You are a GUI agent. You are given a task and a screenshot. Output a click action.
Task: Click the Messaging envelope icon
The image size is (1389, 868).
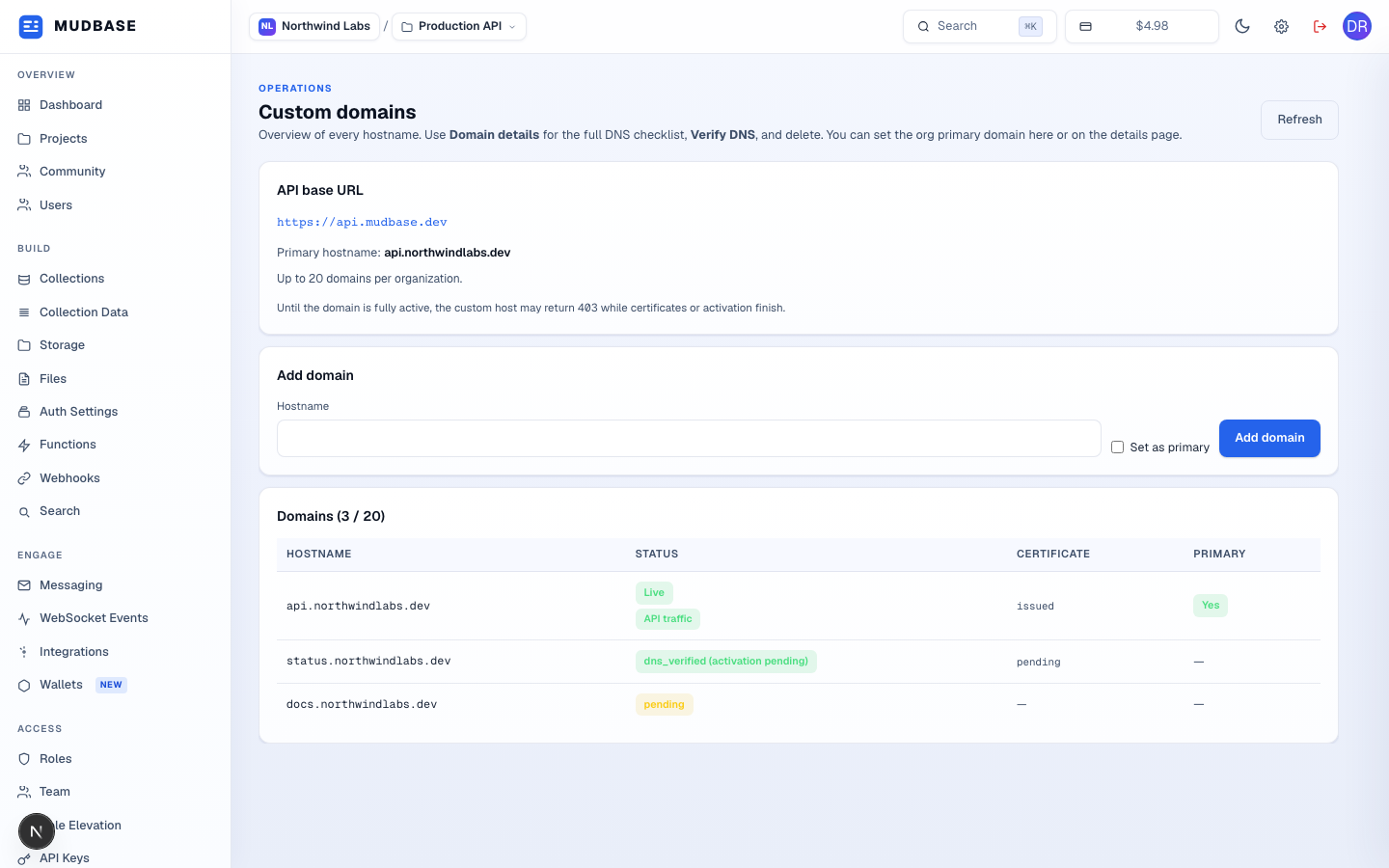(24, 585)
